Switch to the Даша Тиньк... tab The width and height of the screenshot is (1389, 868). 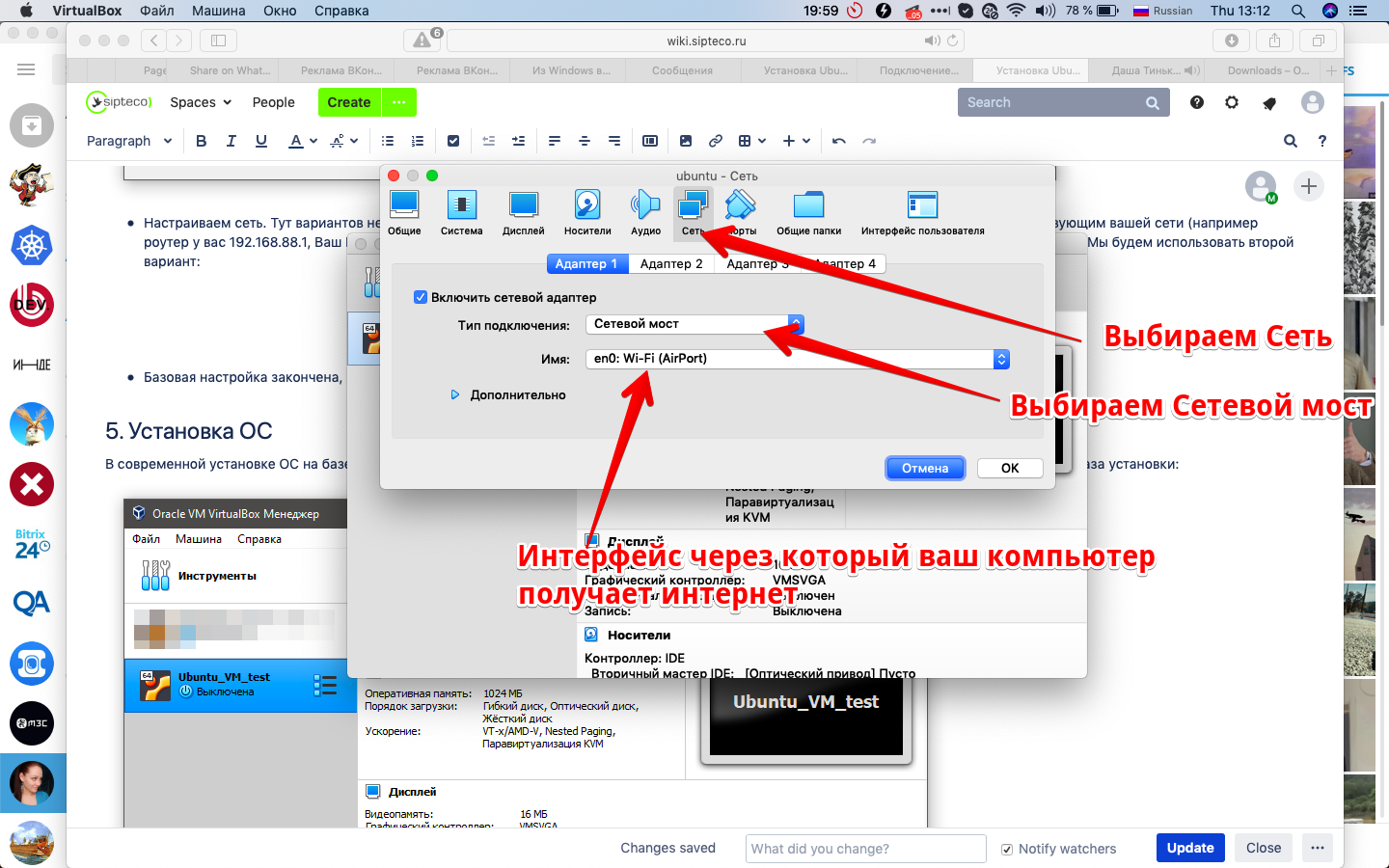[1147, 70]
